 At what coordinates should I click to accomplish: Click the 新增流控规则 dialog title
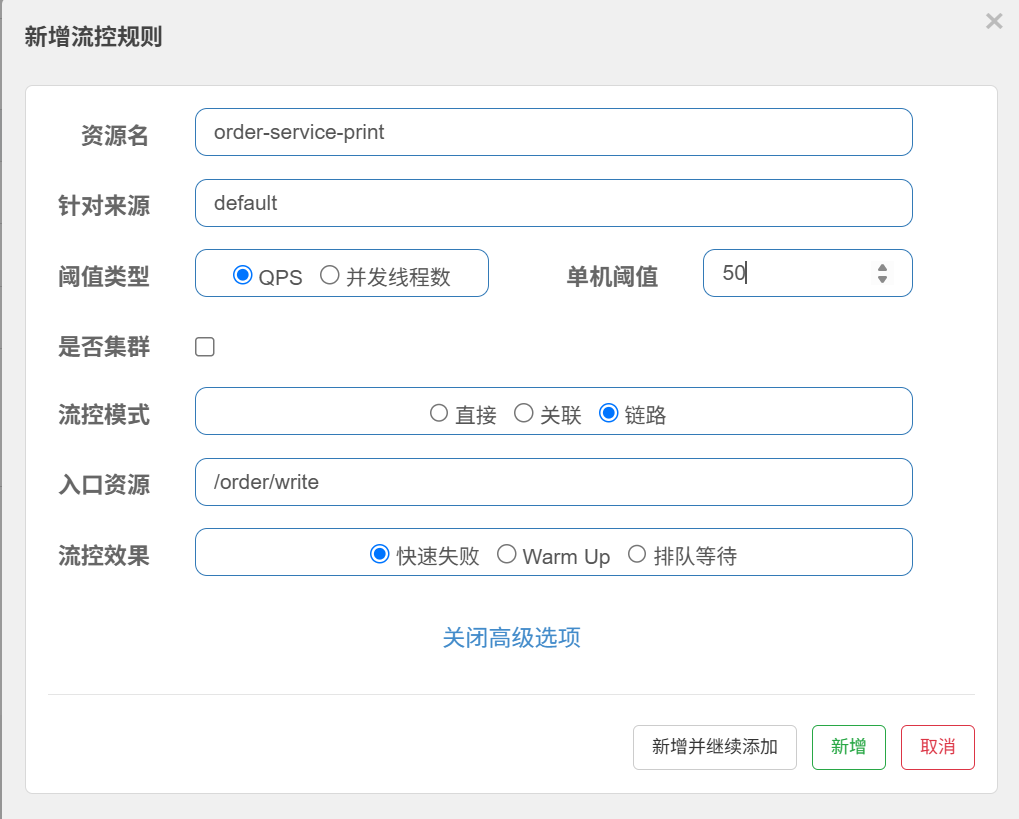point(94,36)
